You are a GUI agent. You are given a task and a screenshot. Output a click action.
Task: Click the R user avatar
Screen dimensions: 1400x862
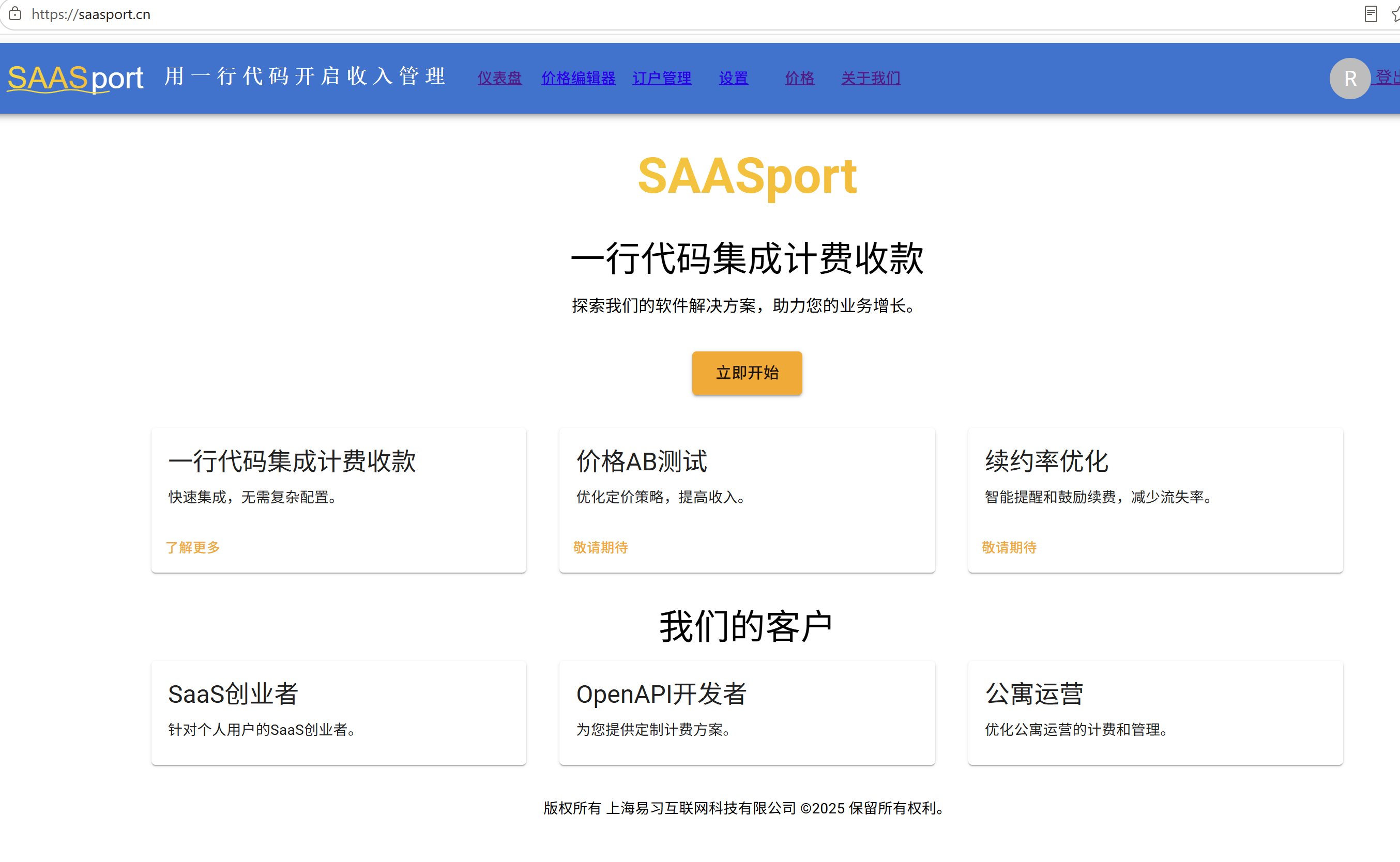1350,78
